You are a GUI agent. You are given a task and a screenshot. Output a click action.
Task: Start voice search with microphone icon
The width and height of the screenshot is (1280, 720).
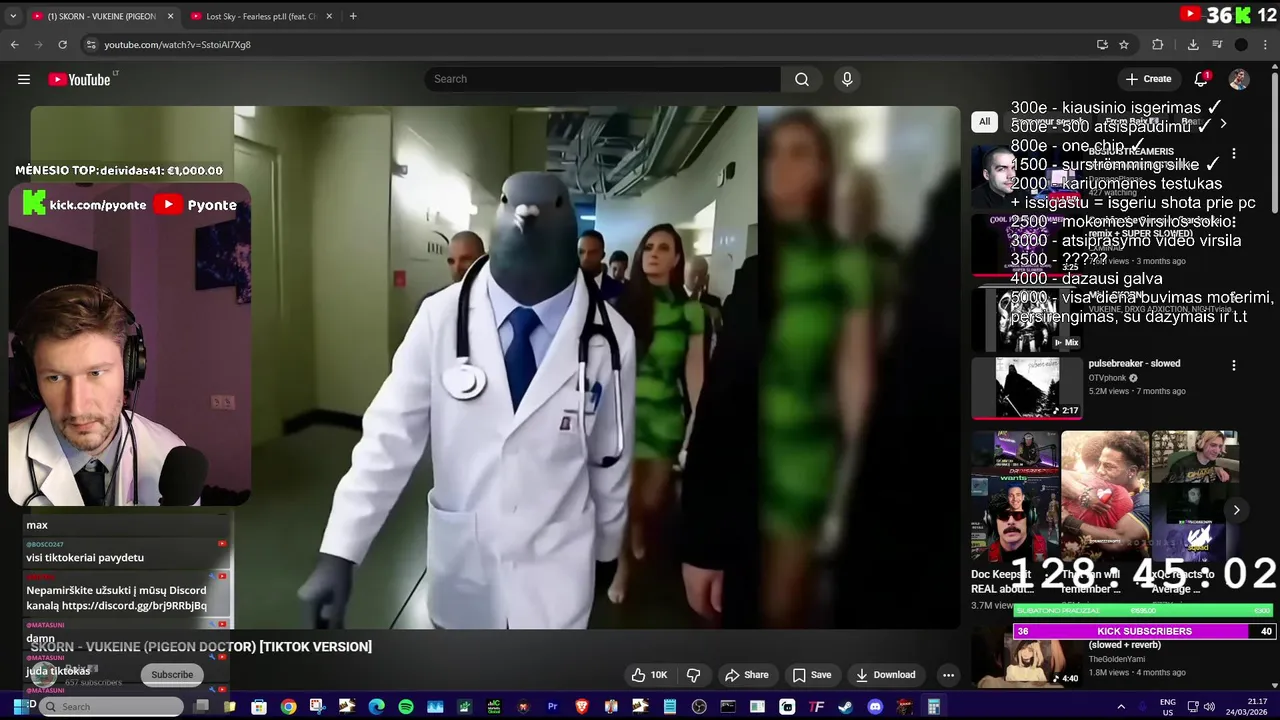[x=847, y=79]
